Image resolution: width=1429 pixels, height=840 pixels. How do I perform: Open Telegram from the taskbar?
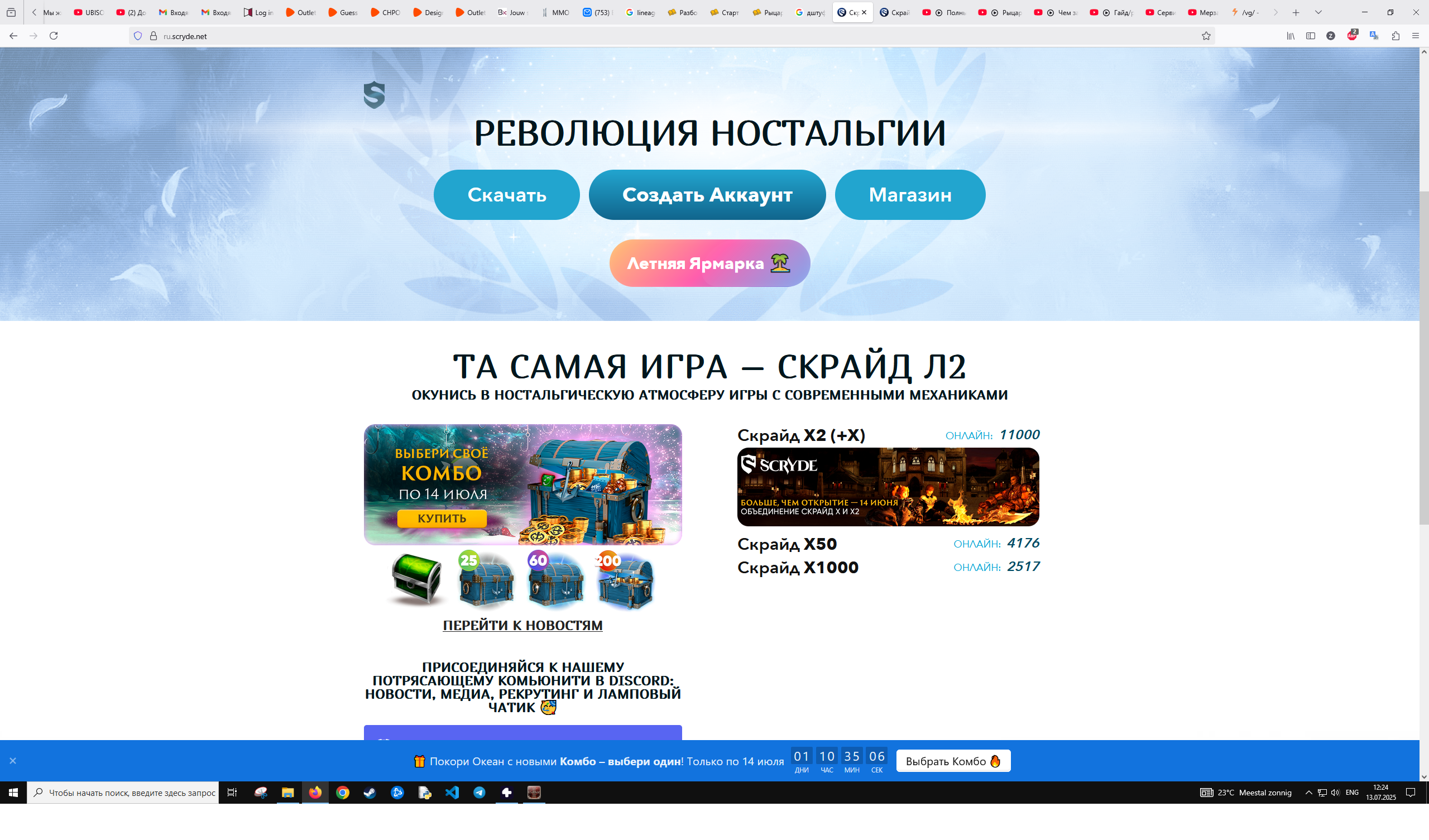pyautogui.click(x=479, y=793)
